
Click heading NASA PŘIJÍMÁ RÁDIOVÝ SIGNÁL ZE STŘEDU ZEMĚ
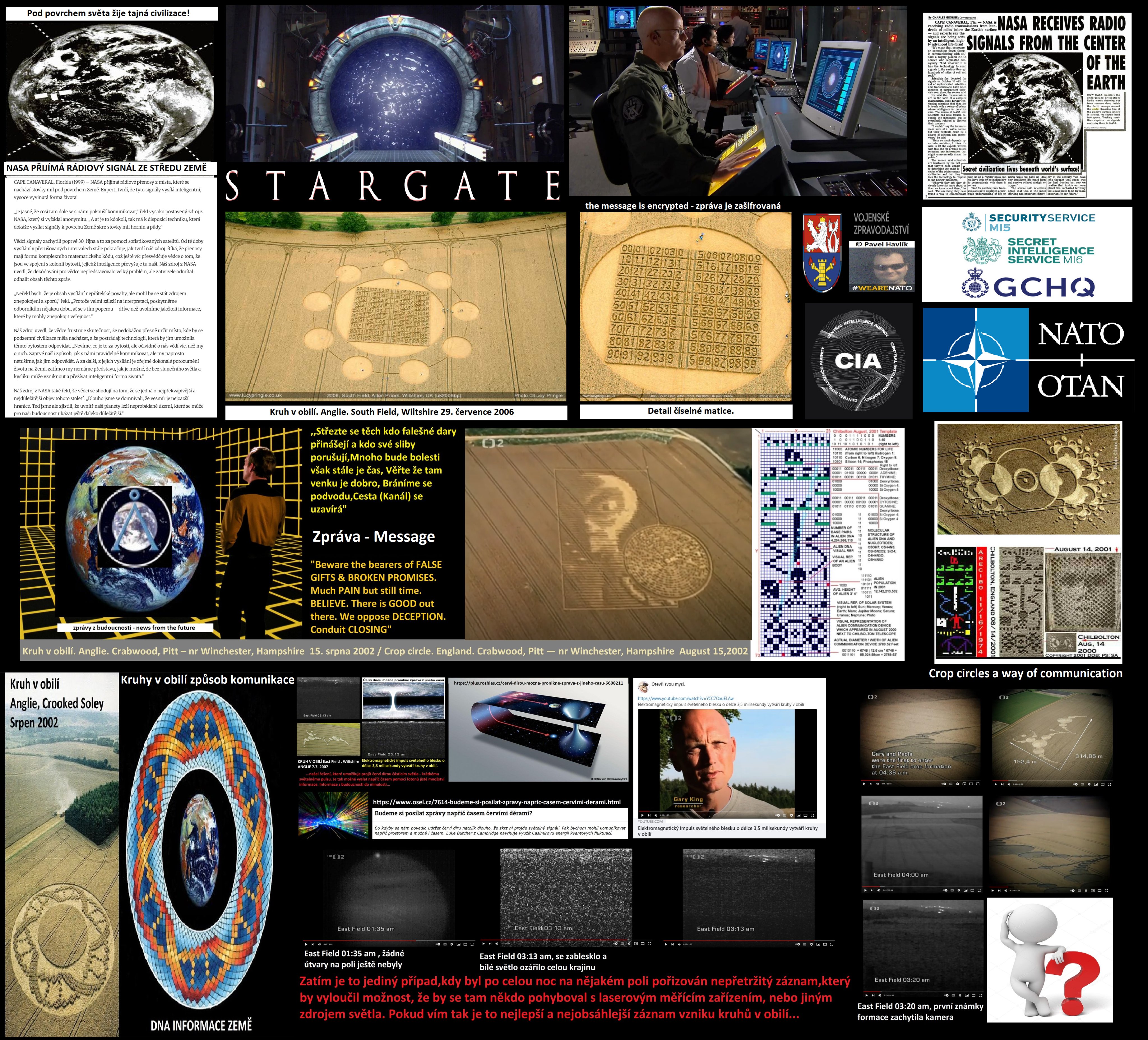tap(107, 168)
